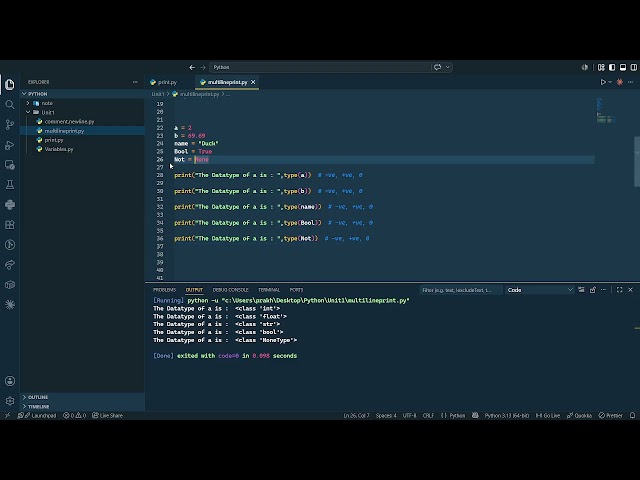Click the Ln 26, Col 7 indicator

pyautogui.click(x=356, y=416)
